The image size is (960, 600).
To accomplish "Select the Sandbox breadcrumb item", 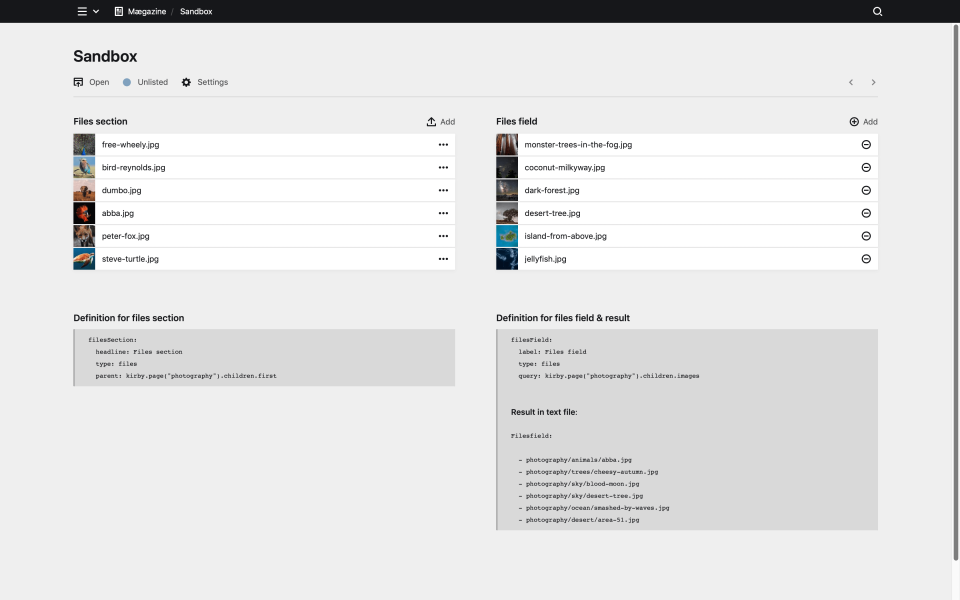I will click(x=196, y=11).
